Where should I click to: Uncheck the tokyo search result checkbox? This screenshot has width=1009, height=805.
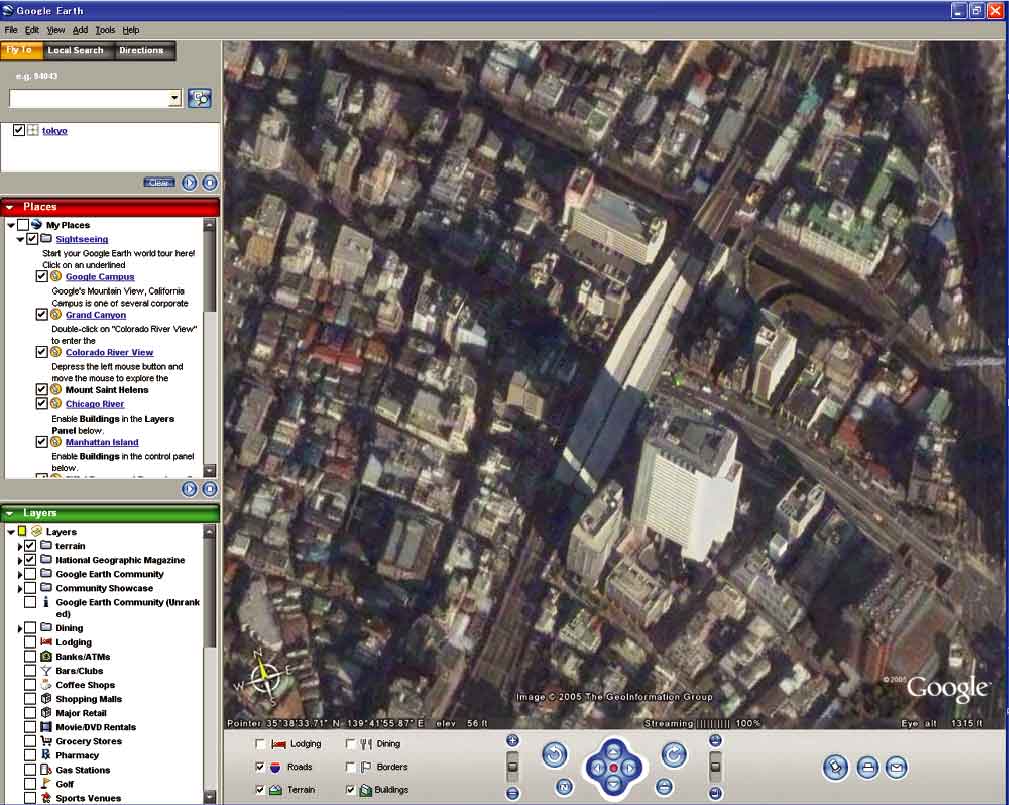[19, 130]
